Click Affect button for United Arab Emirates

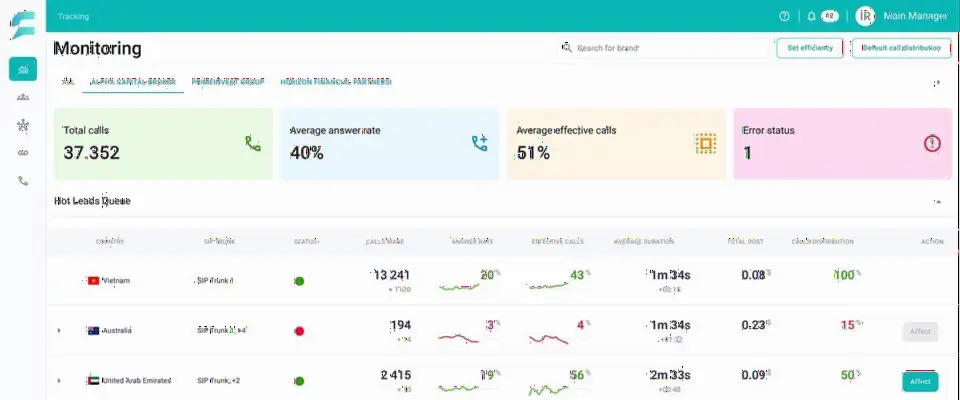920,381
